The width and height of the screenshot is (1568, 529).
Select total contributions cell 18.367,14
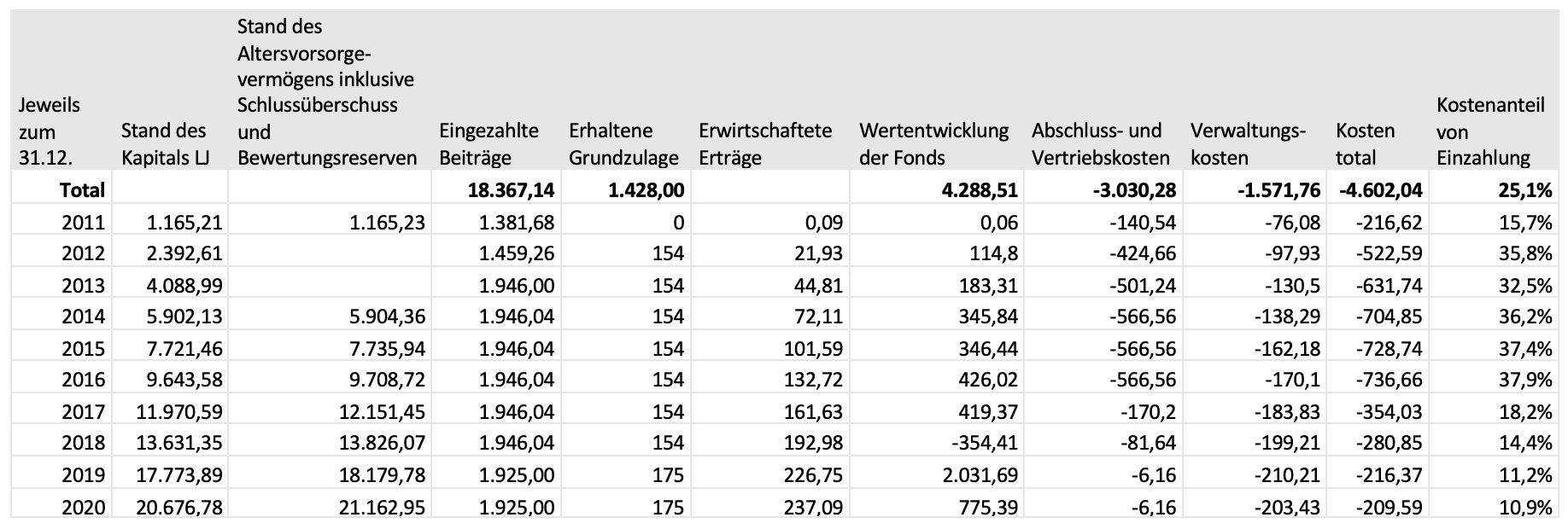(x=511, y=190)
